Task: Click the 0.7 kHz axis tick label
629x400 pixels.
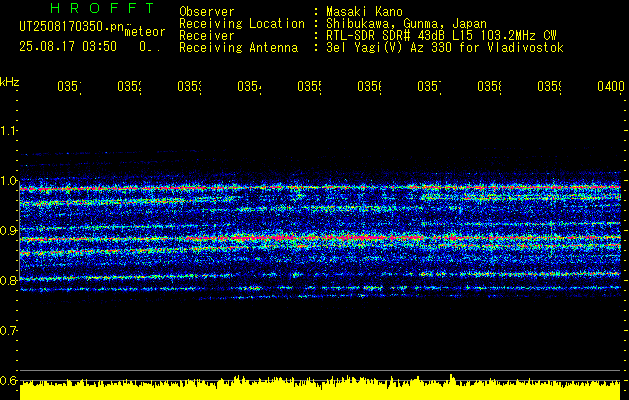Action: pos(8,331)
